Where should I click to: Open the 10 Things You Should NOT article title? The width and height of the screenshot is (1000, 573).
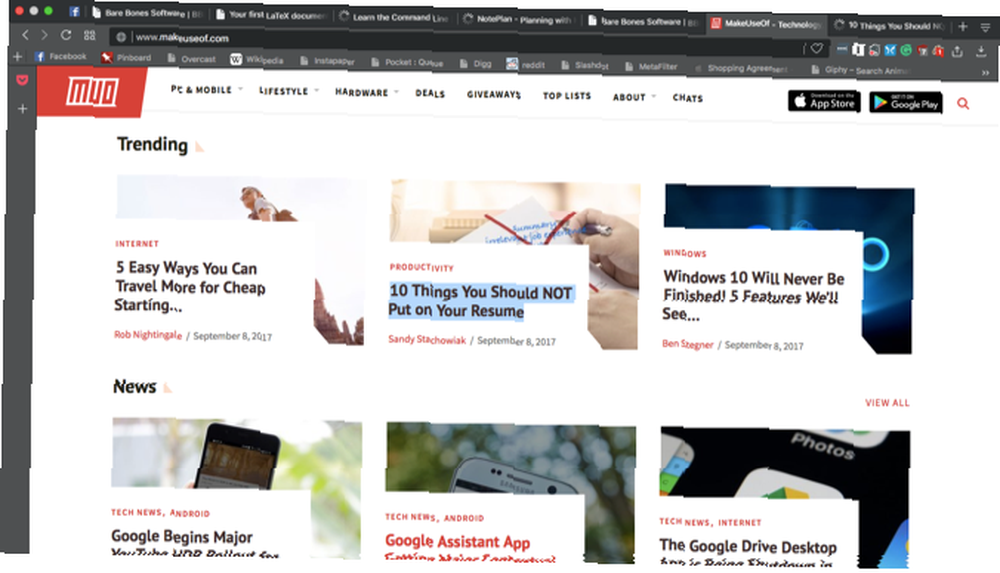[x=482, y=301]
